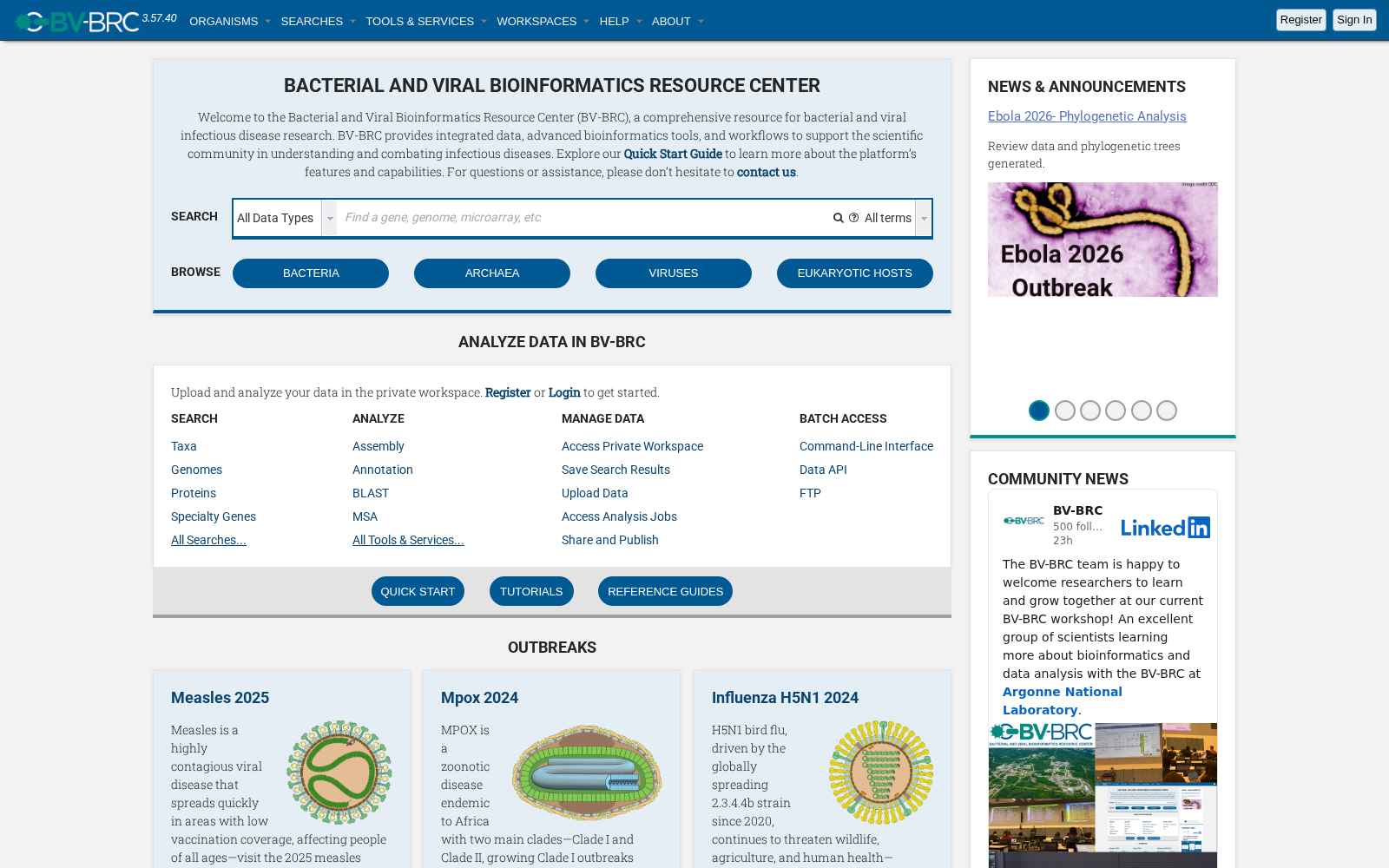Open the Upload Data link
1389x868 pixels.
coord(595,493)
